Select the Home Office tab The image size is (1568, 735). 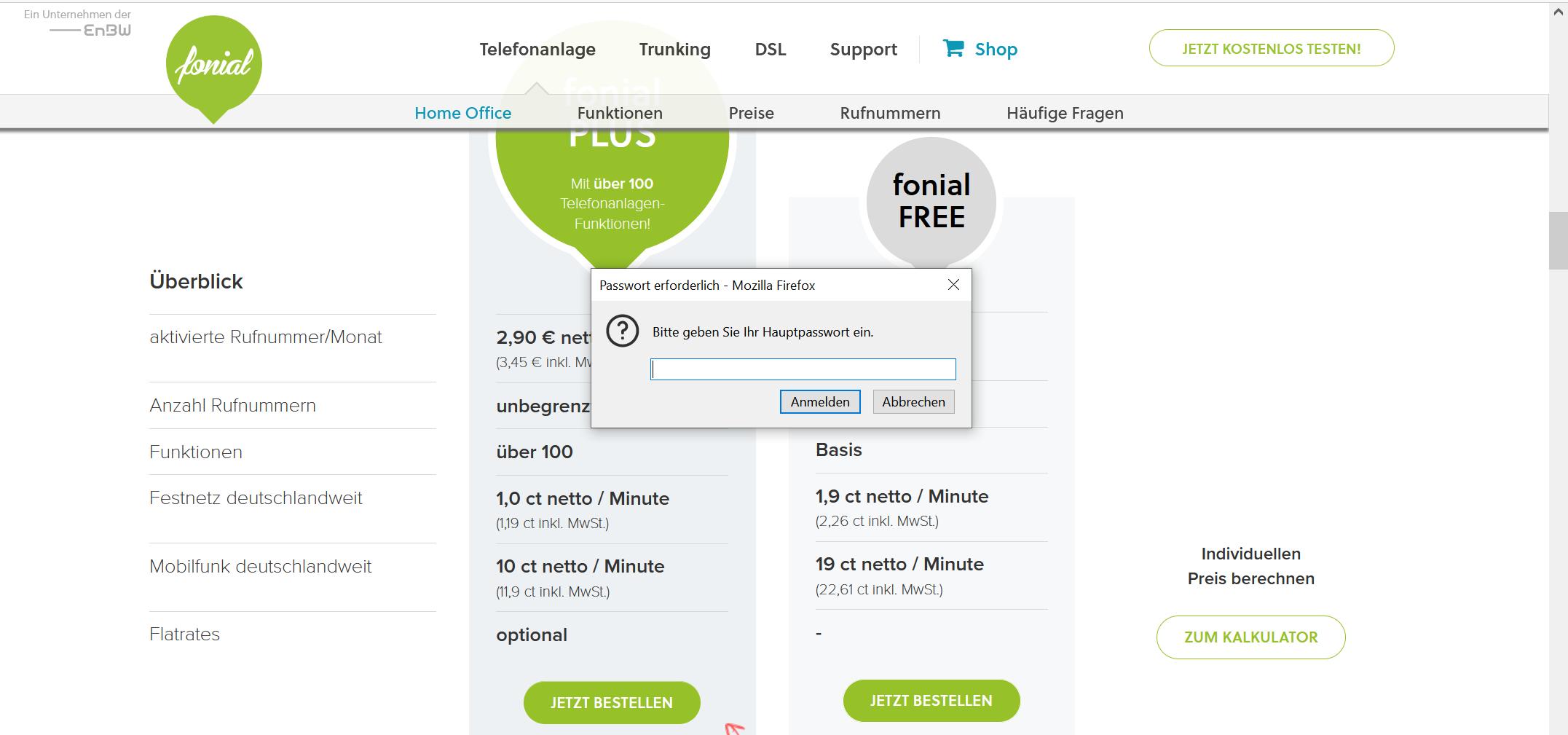tap(462, 113)
